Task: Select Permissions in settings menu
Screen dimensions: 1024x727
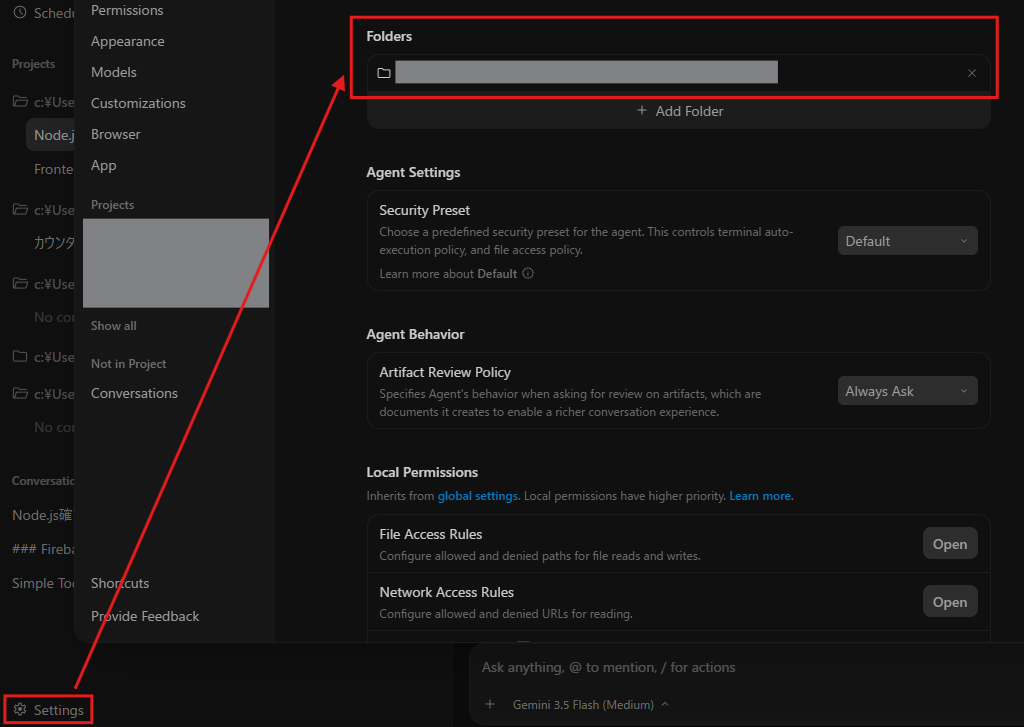Action: pyautogui.click(x=127, y=10)
